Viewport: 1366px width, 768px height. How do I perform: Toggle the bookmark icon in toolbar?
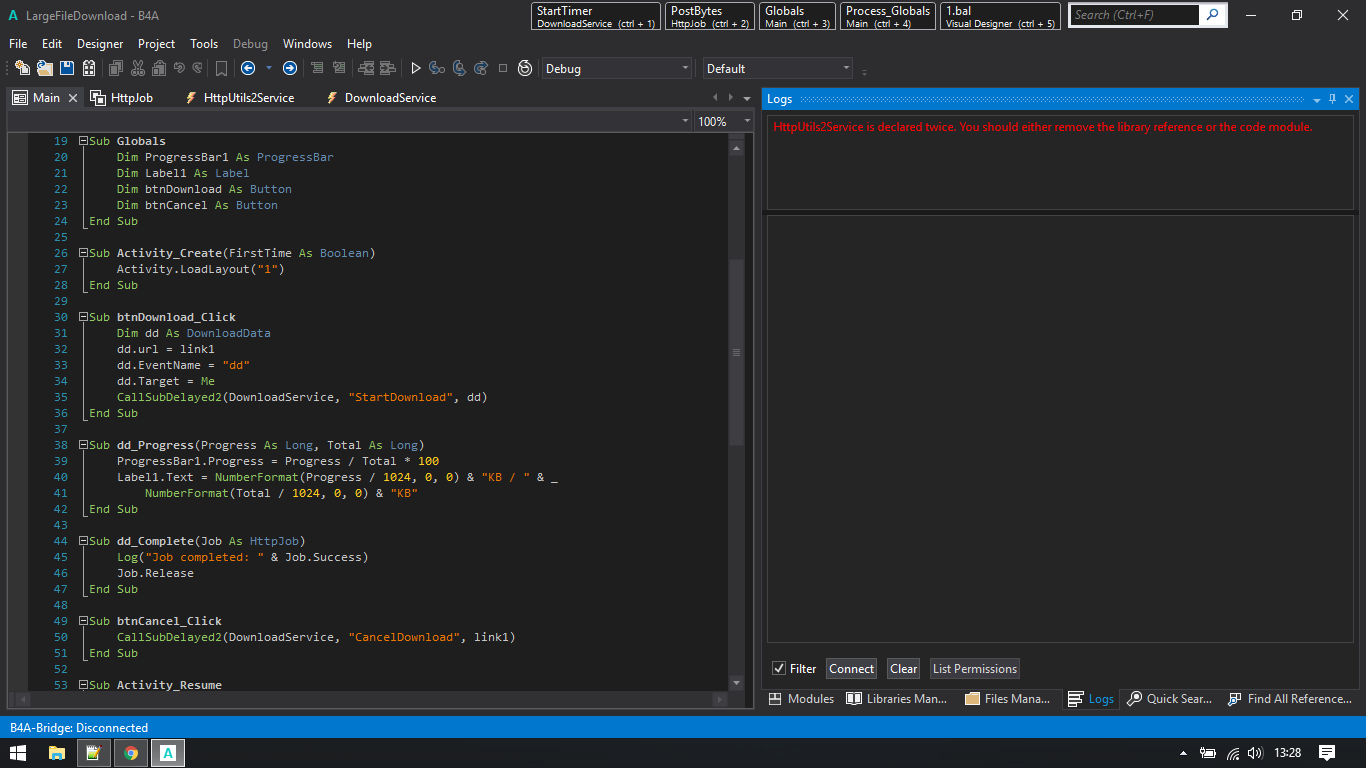[221, 68]
